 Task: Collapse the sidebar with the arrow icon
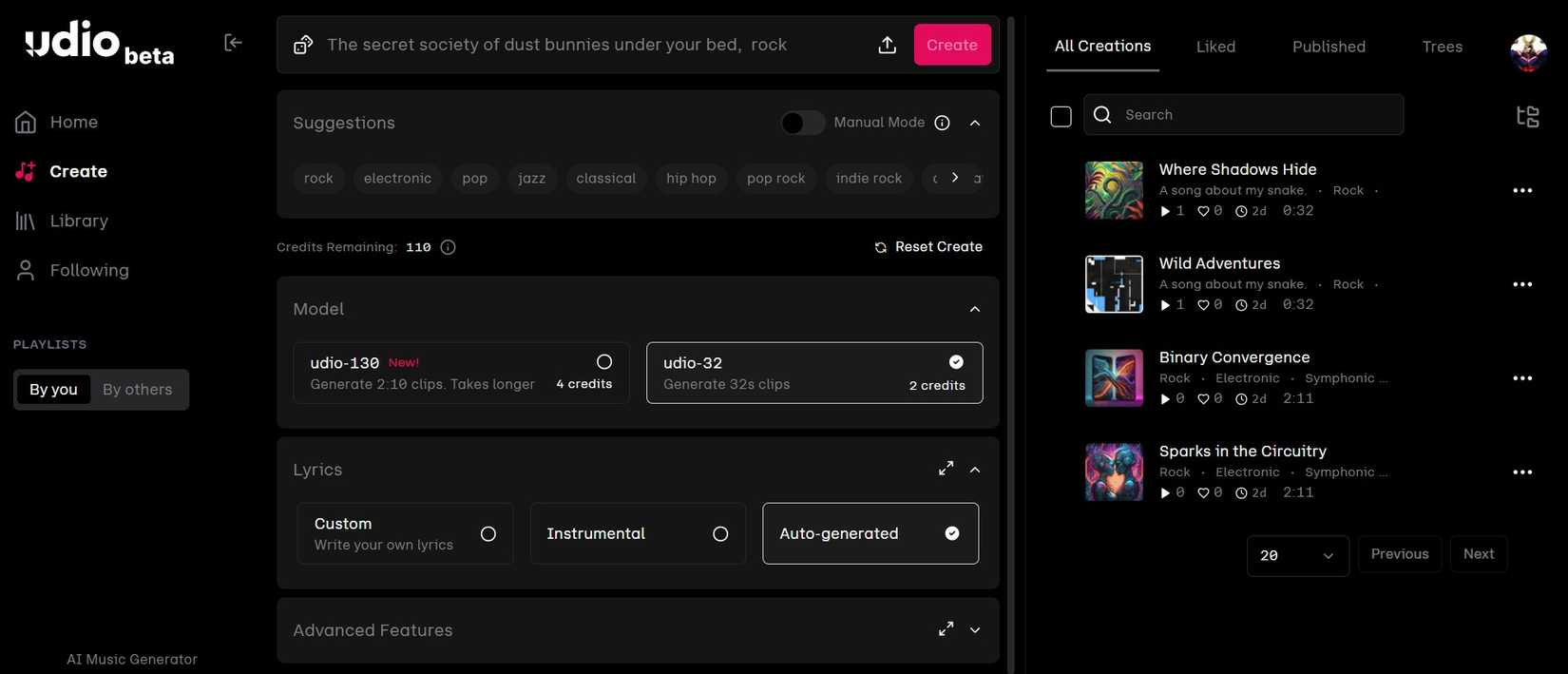pyautogui.click(x=233, y=42)
